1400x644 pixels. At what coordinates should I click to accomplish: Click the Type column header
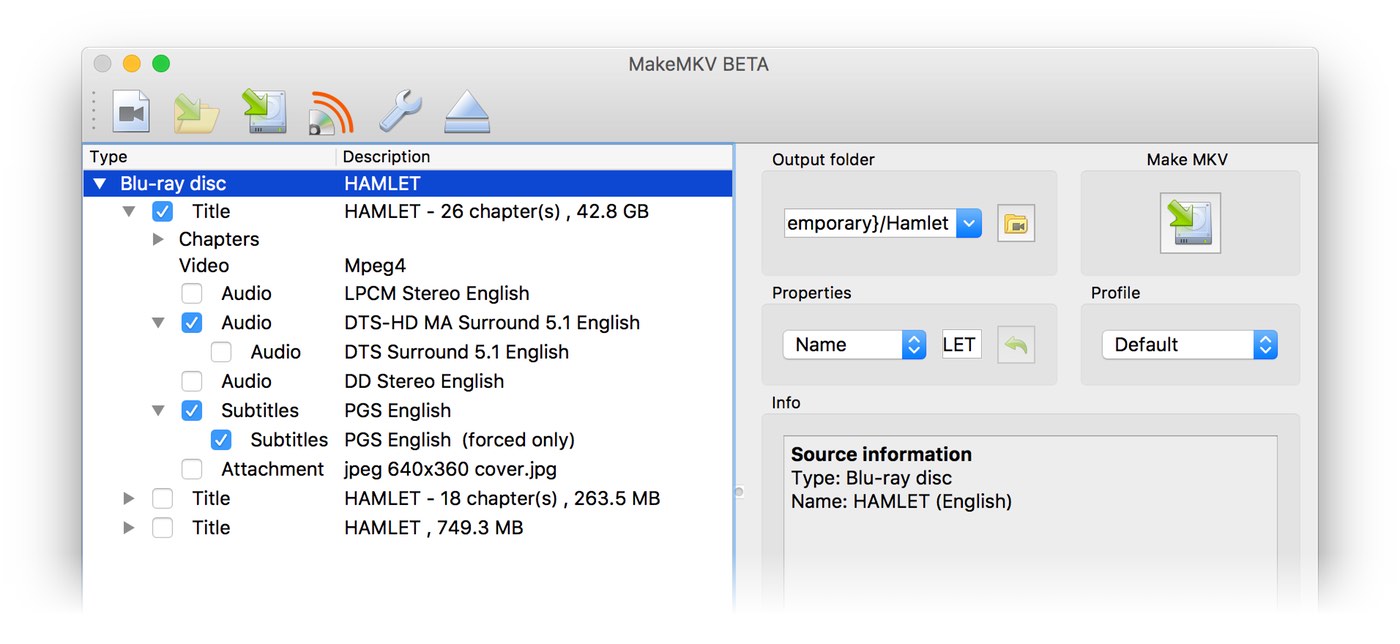pyautogui.click(x=210, y=157)
